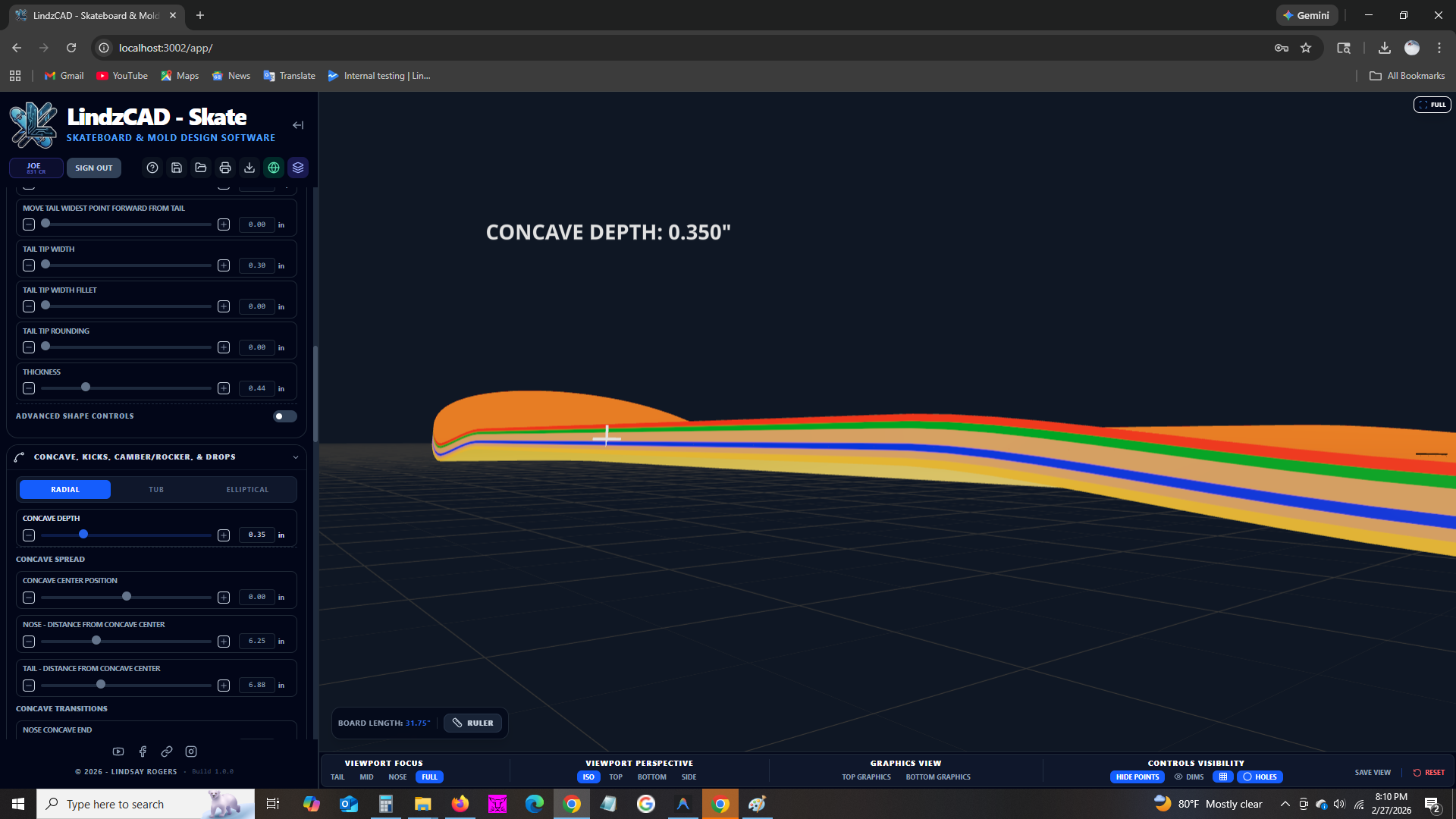
Task: Click the print icon
Action: [x=225, y=168]
